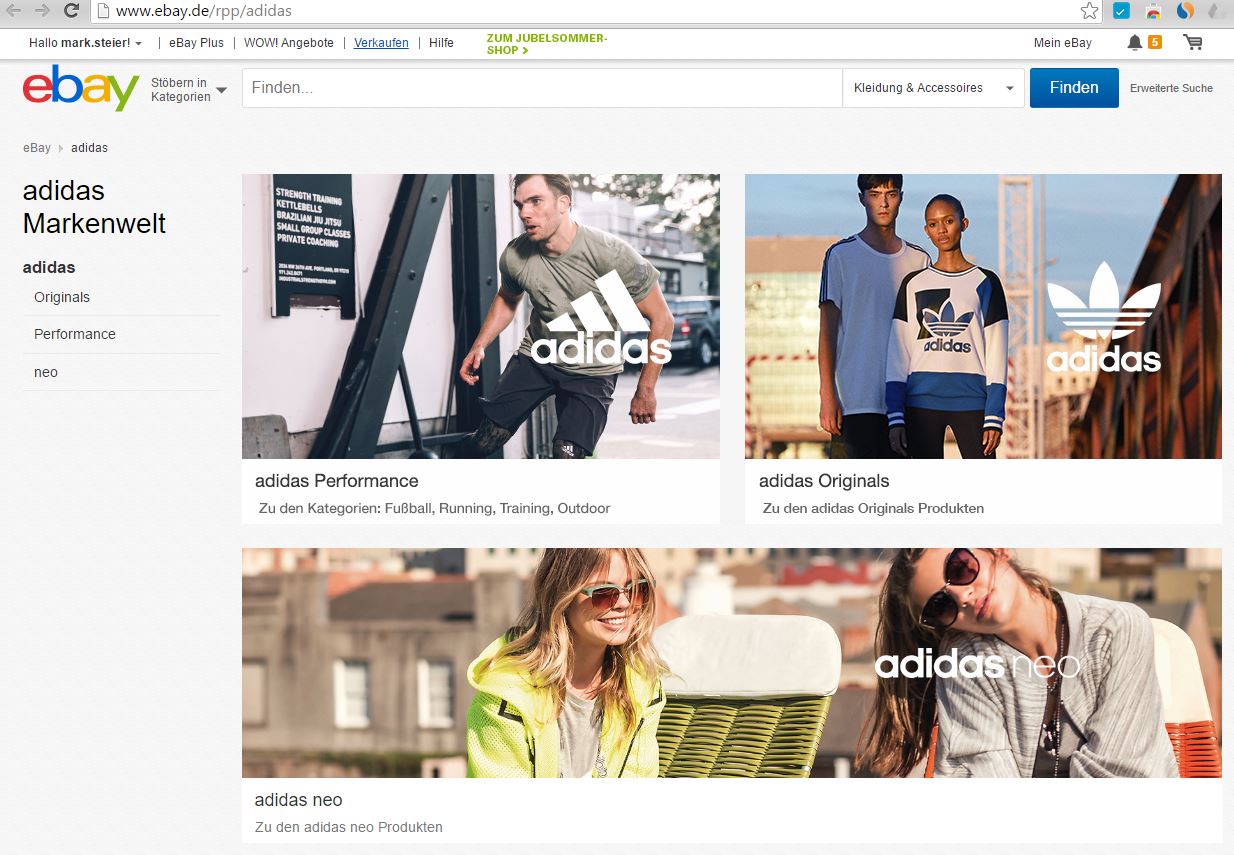
Task: Bookmark this page with the star icon
Action: click(1089, 11)
